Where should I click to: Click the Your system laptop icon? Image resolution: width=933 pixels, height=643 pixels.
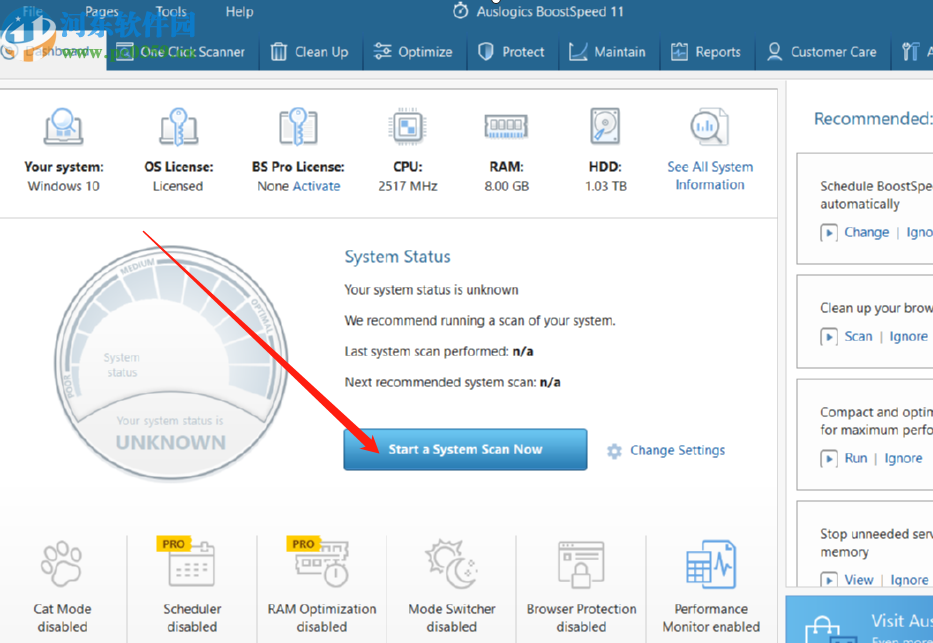[x=63, y=126]
